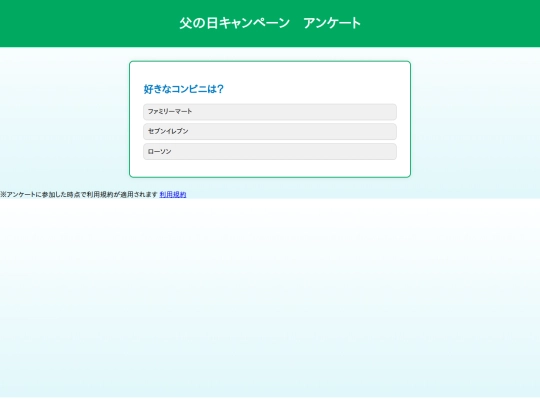Image resolution: width=540 pixels, height=405 pixels.
Task: Click the 好きなコンビニは？ question heading
Action: point(184,89)
